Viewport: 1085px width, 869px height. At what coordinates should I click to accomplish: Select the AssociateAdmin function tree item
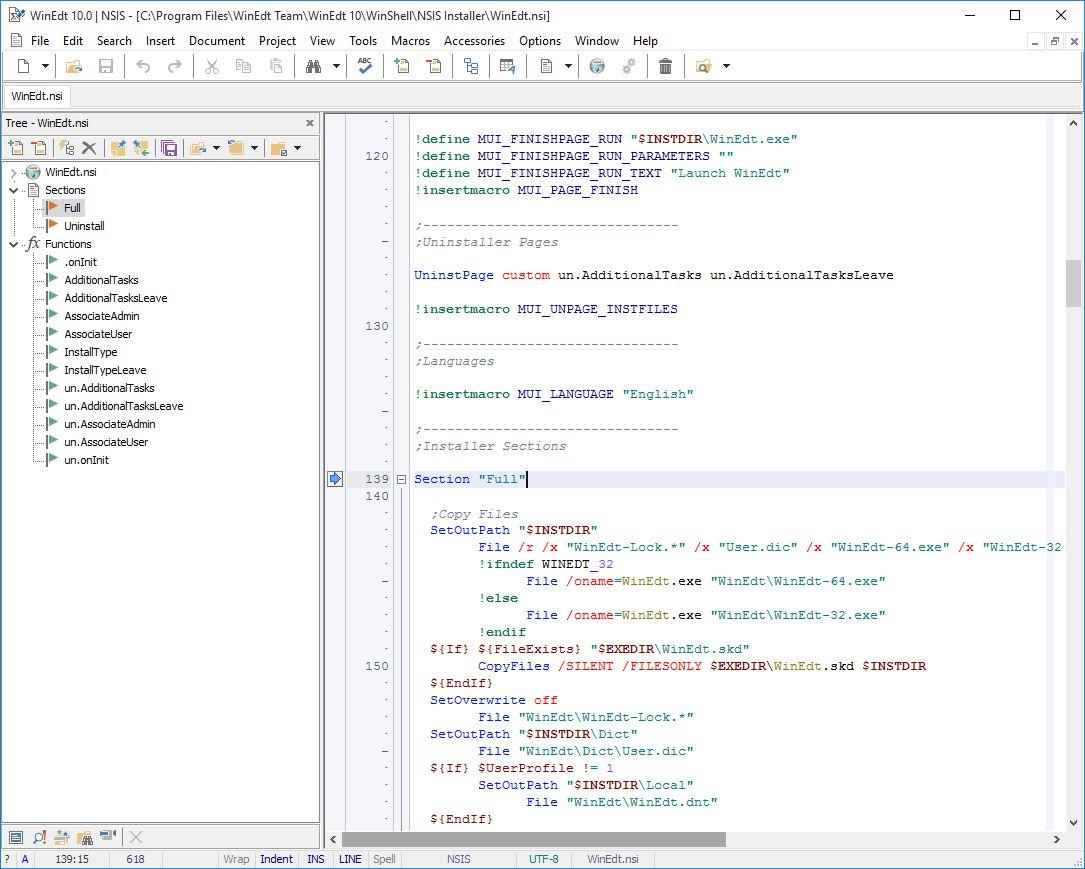click(x=102, y=316)
